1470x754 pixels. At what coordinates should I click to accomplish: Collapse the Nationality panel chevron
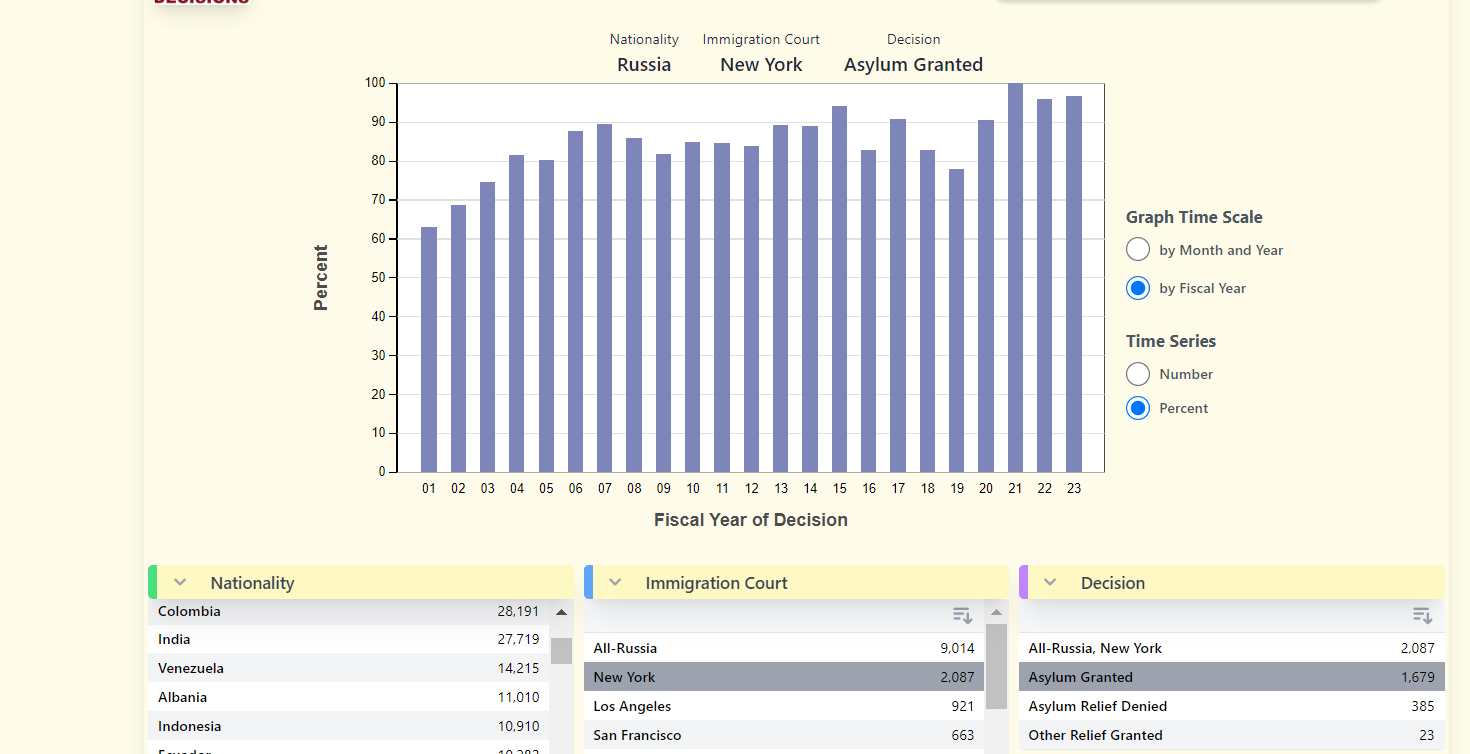(180, 583)
